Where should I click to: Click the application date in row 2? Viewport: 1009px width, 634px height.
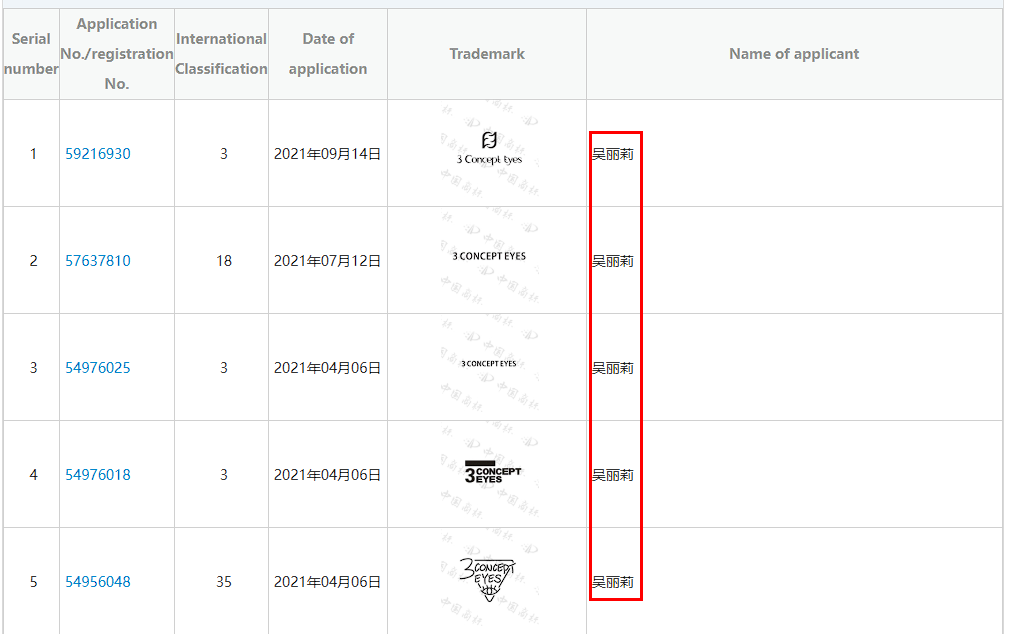[328, 261]
